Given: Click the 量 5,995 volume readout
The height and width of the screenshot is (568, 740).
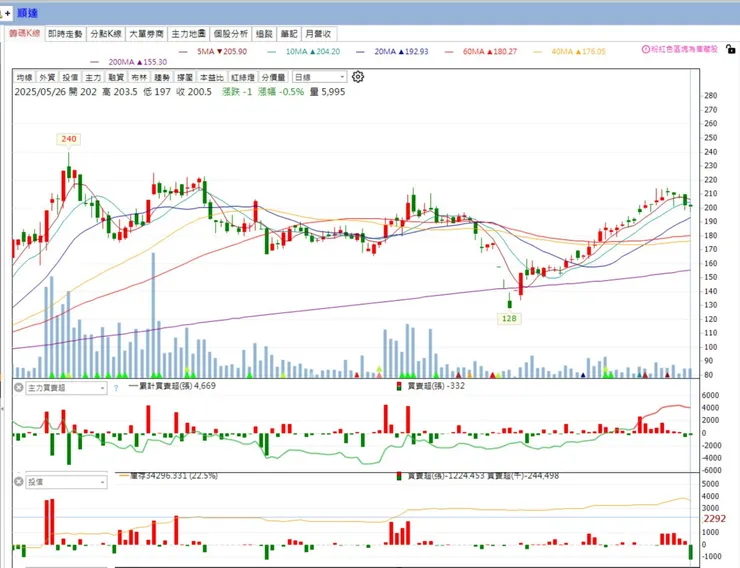Looking at the screenshot, I should [x=328, y=92].
